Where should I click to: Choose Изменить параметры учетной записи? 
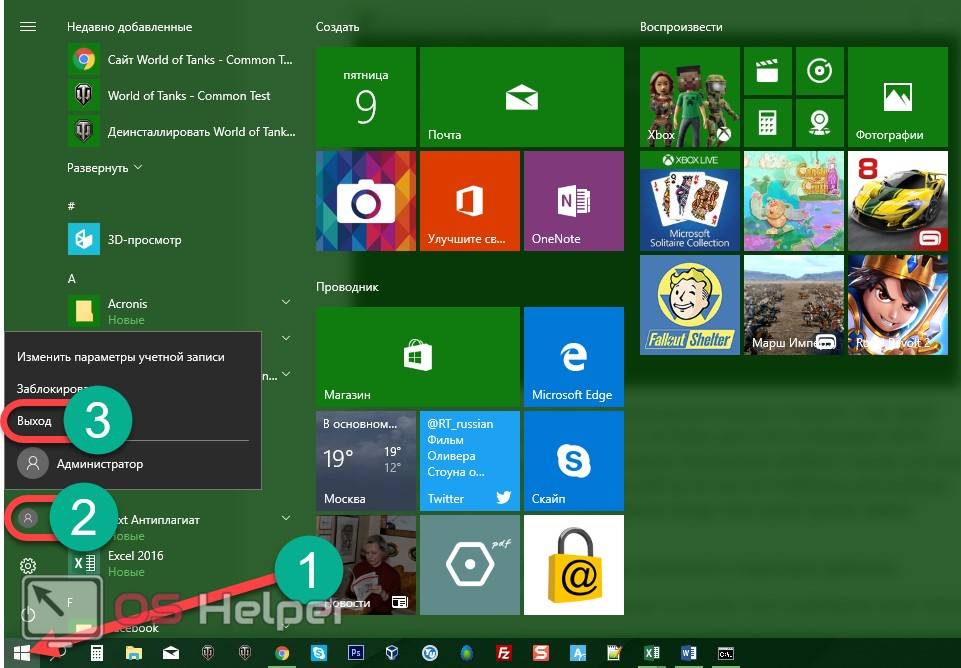[120, 357]
